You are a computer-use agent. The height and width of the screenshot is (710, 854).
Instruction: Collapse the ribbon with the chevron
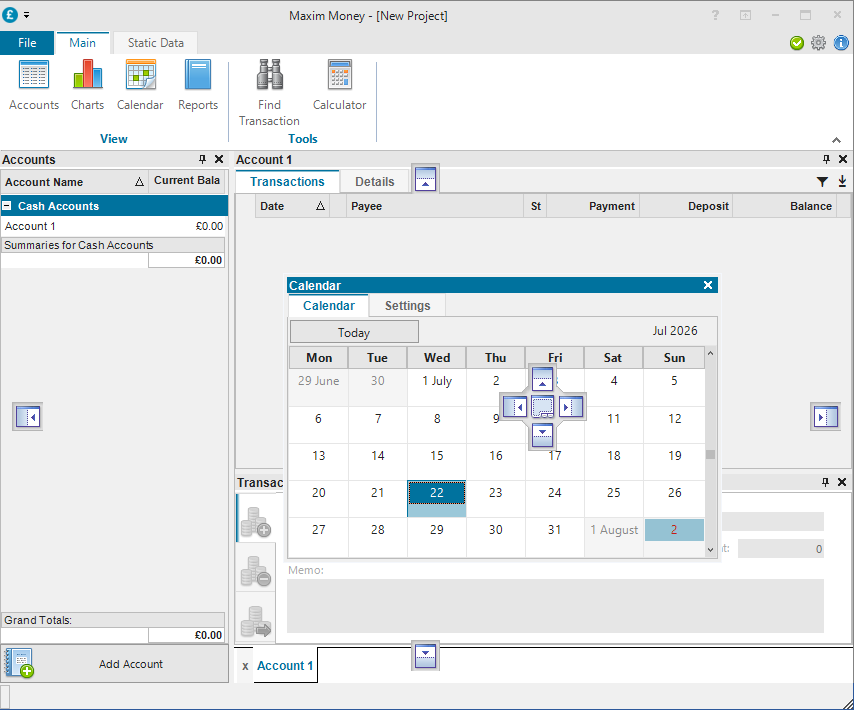836,140
